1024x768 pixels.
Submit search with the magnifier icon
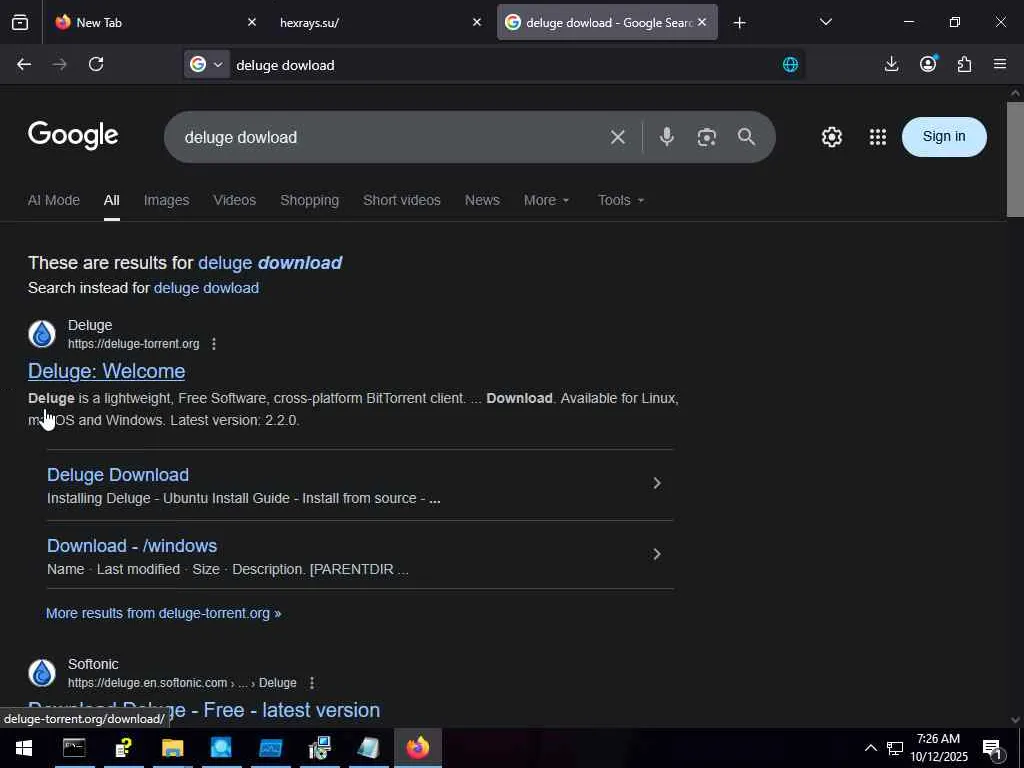[x=746, y=136]
